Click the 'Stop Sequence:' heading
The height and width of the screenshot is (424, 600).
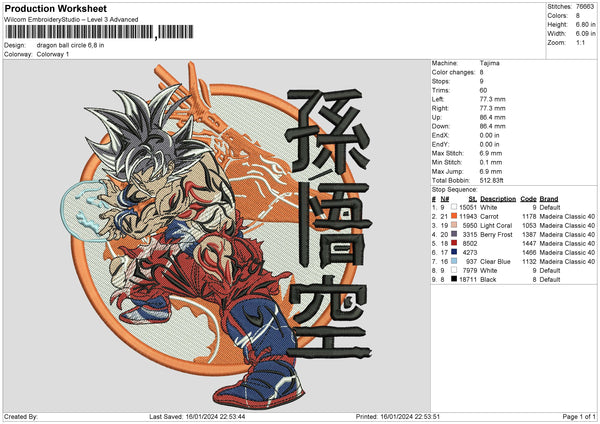click(x=455, y=189)
